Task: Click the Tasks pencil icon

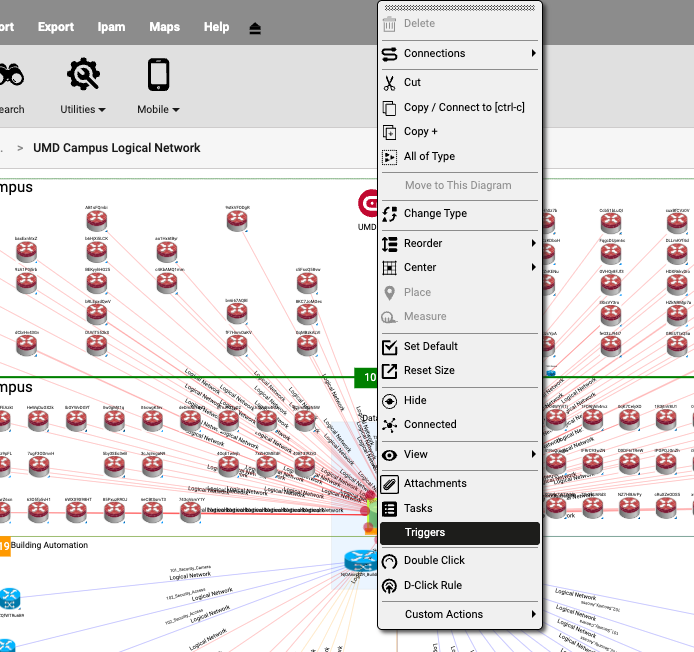Action: click(389, 509)
